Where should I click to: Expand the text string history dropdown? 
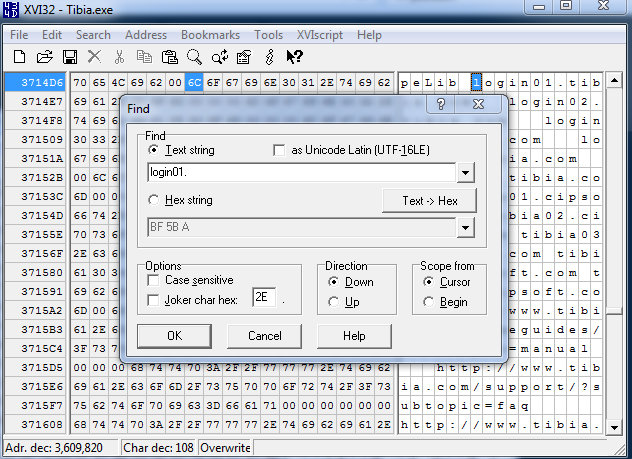(x=466, y=172)
